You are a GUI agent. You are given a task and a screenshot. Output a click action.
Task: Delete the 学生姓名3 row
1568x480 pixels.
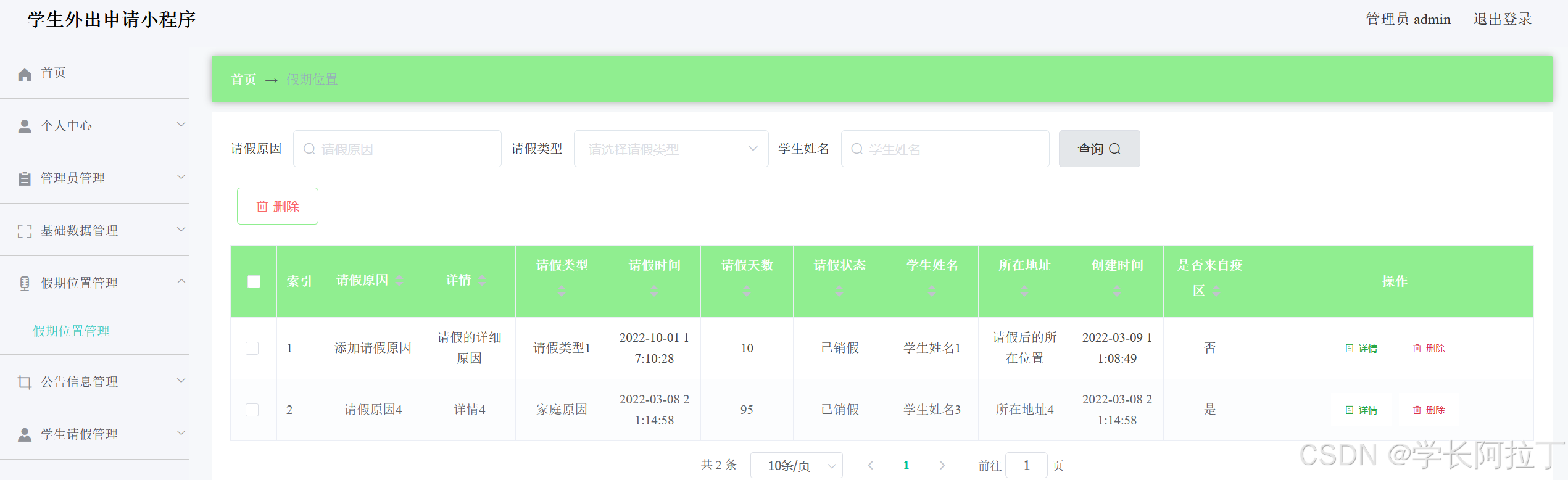click(1429, 410)
